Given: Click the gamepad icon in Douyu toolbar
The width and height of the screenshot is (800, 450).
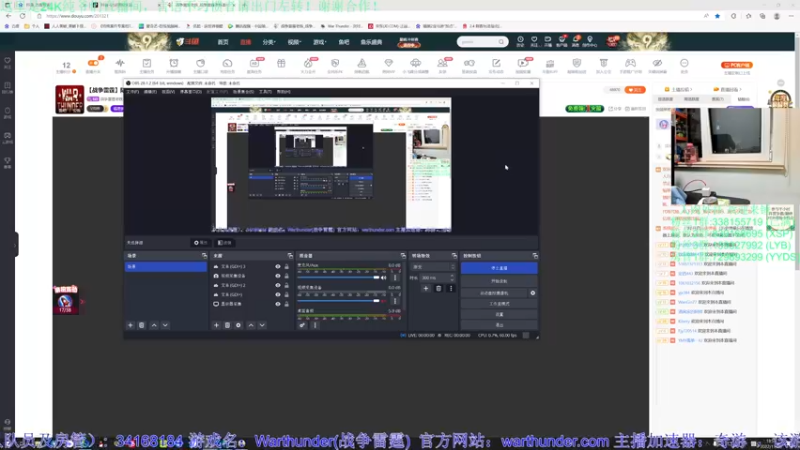Looking at the screenshot, I should (x=631, y=63).
